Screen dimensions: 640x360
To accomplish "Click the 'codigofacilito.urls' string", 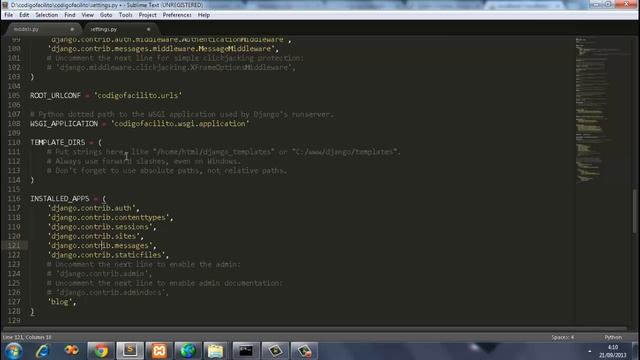I will 138,96.
